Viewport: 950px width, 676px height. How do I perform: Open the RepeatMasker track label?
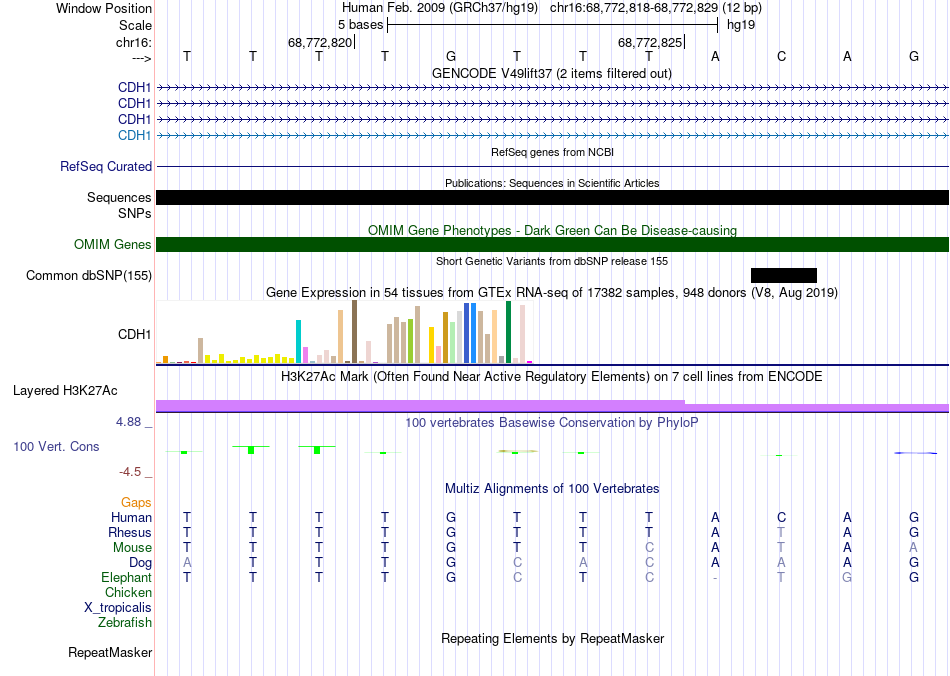pyautogui.click(x=110, y=653)
